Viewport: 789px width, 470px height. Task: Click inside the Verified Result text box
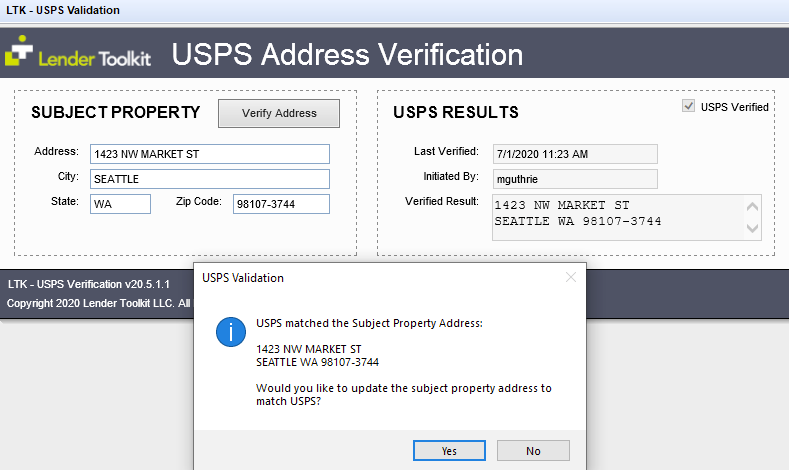click(615, 216)
